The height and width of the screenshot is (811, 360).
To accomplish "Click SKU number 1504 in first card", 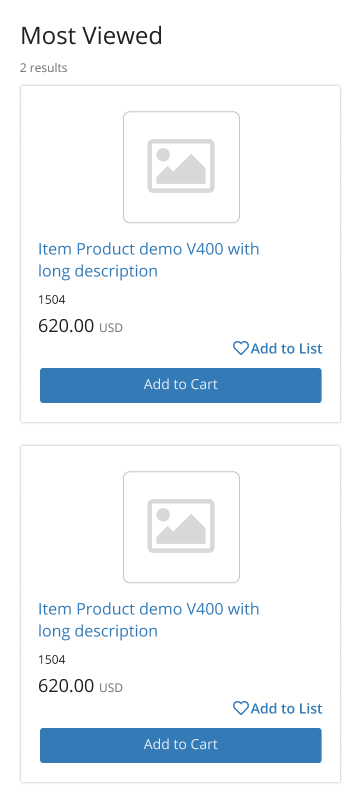I will [x=52, y=299].
